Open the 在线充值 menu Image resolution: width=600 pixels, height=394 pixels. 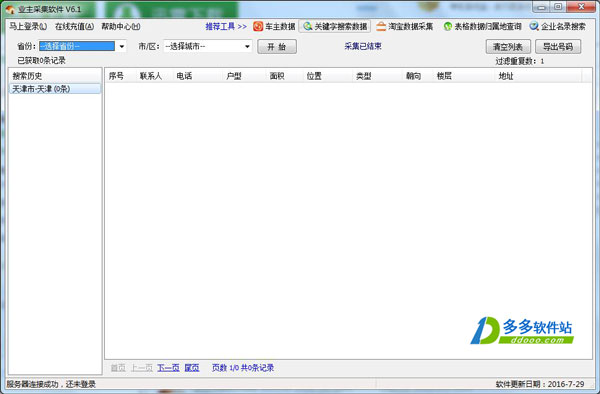pyautogui.click(x=74, y=26)
